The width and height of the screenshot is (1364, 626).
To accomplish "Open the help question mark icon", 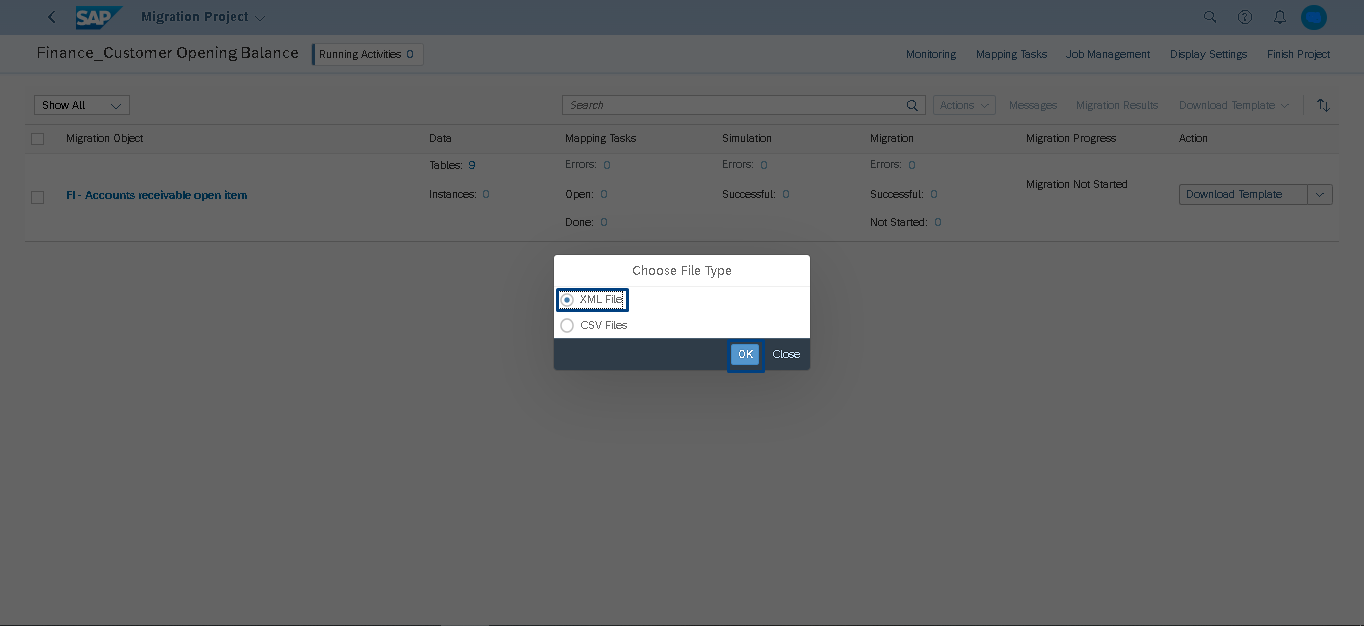I will [1245, 17].
